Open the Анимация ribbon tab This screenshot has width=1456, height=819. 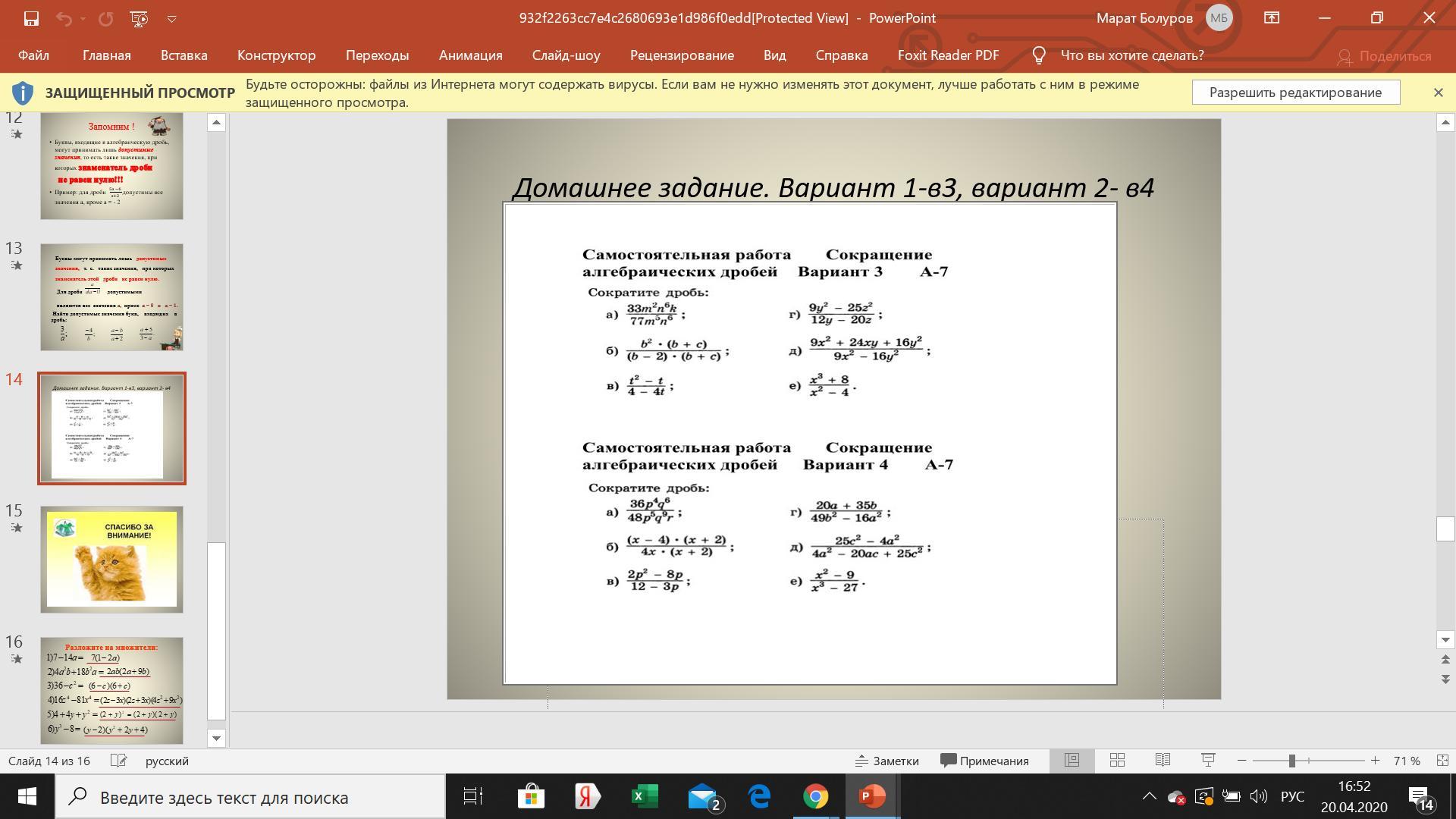point(470,55)
